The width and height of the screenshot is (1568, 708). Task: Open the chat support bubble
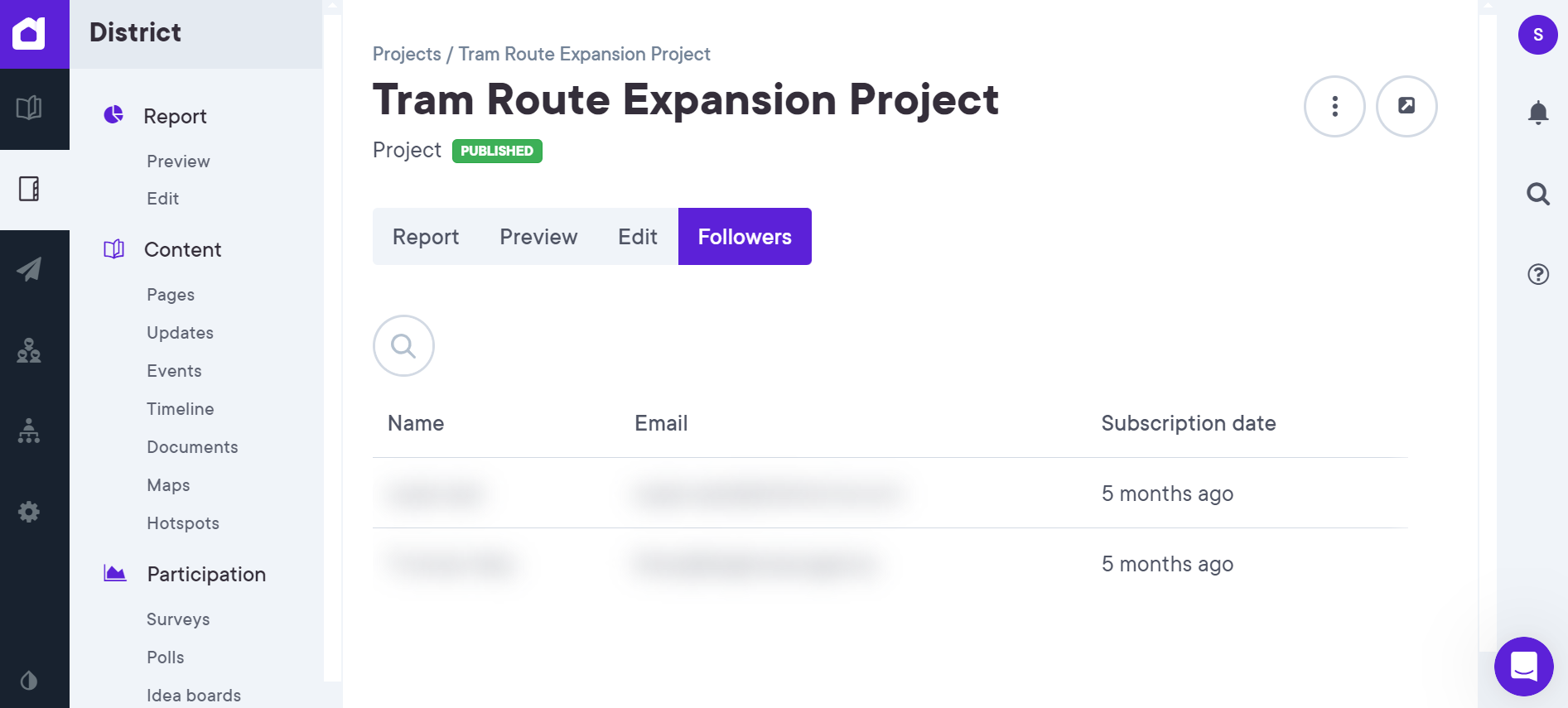1523,666
